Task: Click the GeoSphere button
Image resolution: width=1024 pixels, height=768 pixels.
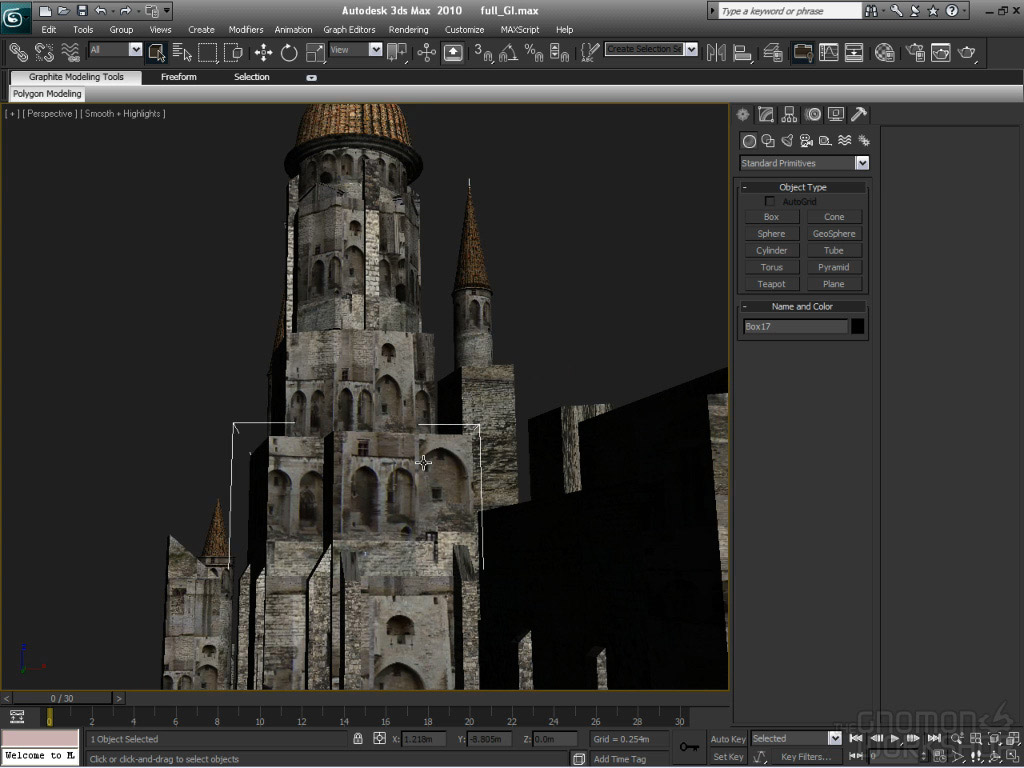Action: [x=834, y=234]
